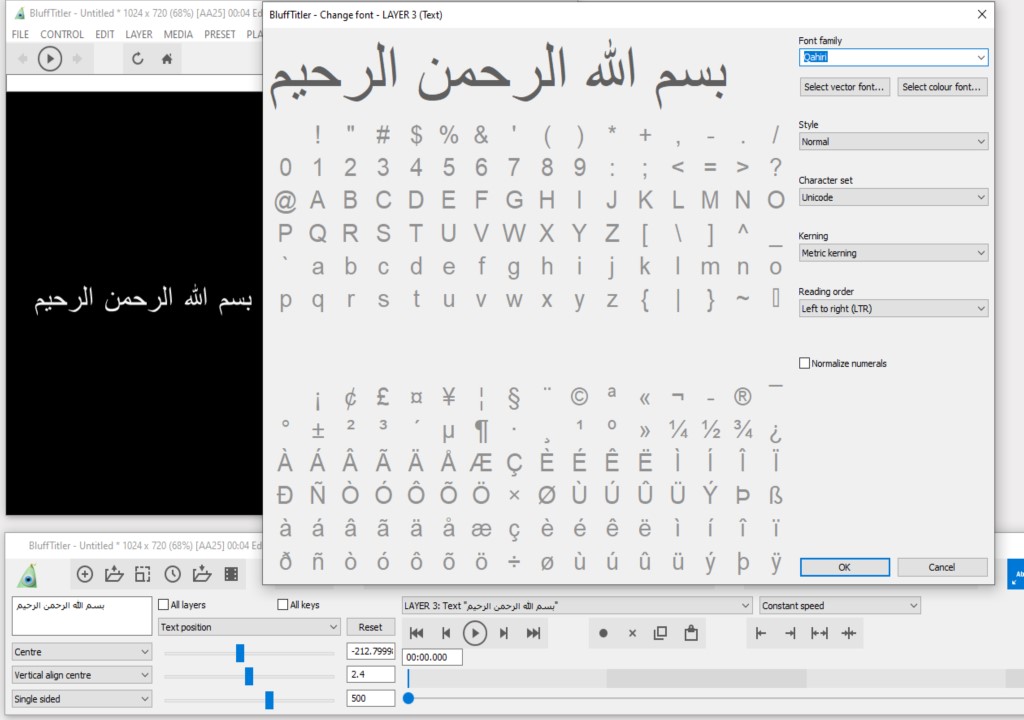
Task: Open the Centre alignment dropdown
Action: click(82, 652)
